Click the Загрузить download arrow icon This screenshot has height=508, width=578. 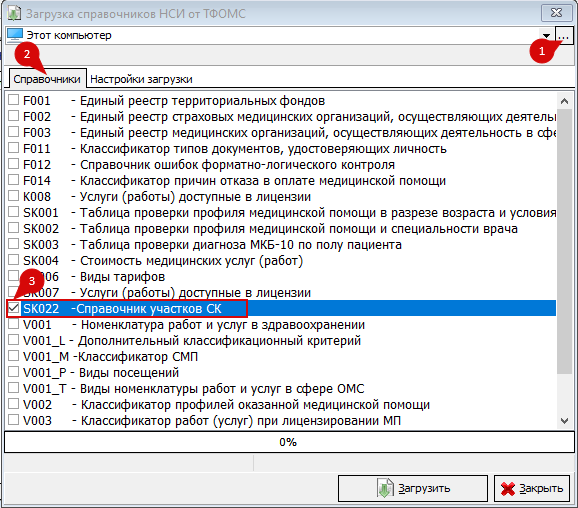click(x=385, y=488)
